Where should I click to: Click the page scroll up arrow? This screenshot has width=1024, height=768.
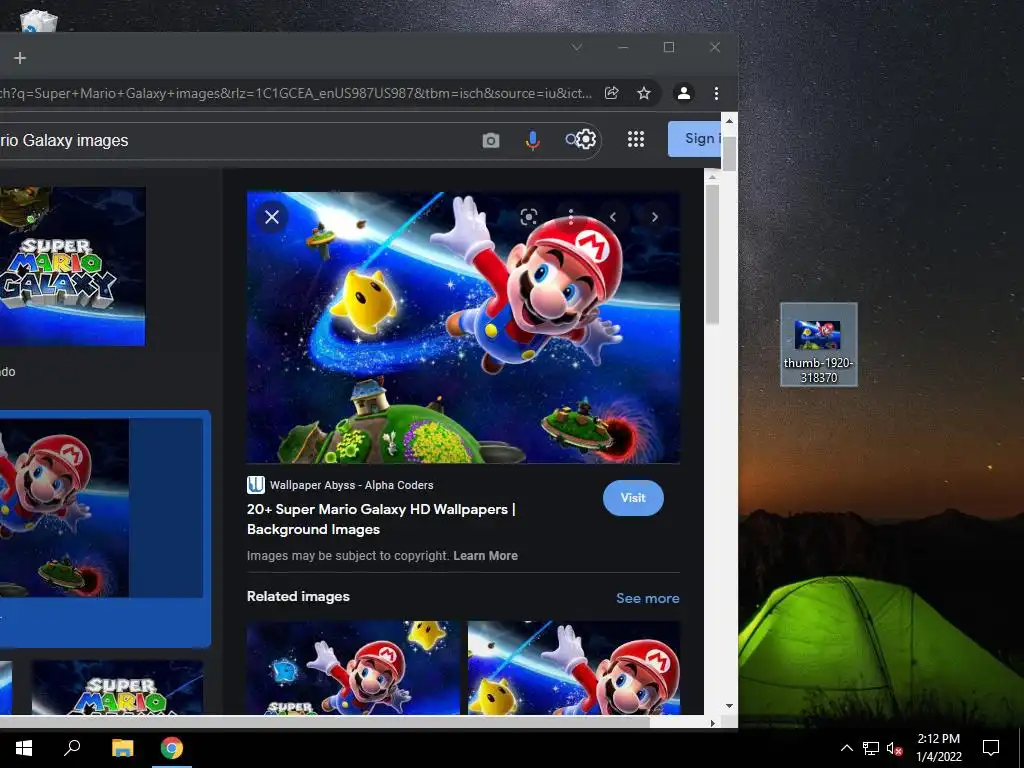[729, 121]
